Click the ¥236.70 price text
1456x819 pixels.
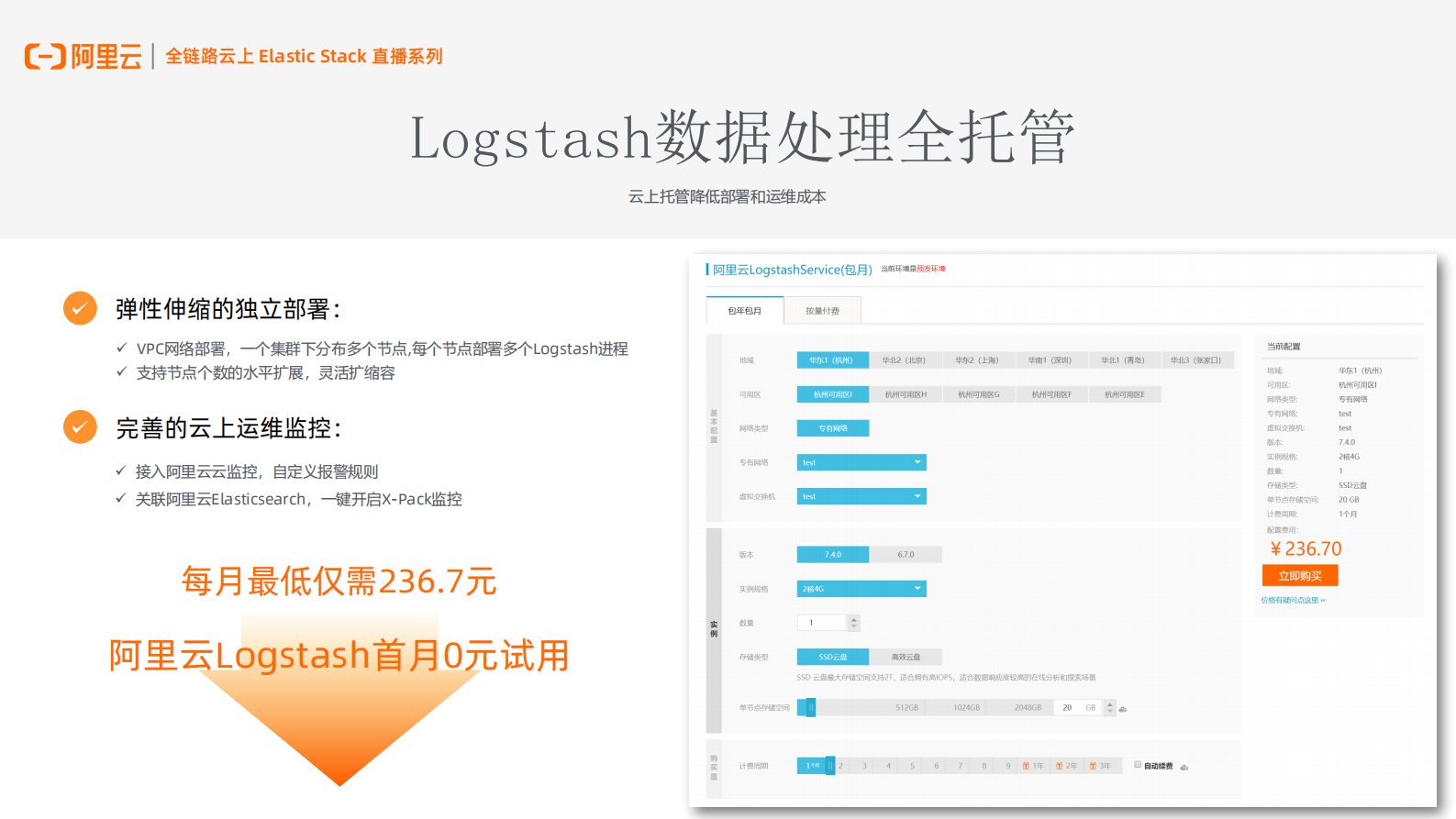tap(1305, 548)
